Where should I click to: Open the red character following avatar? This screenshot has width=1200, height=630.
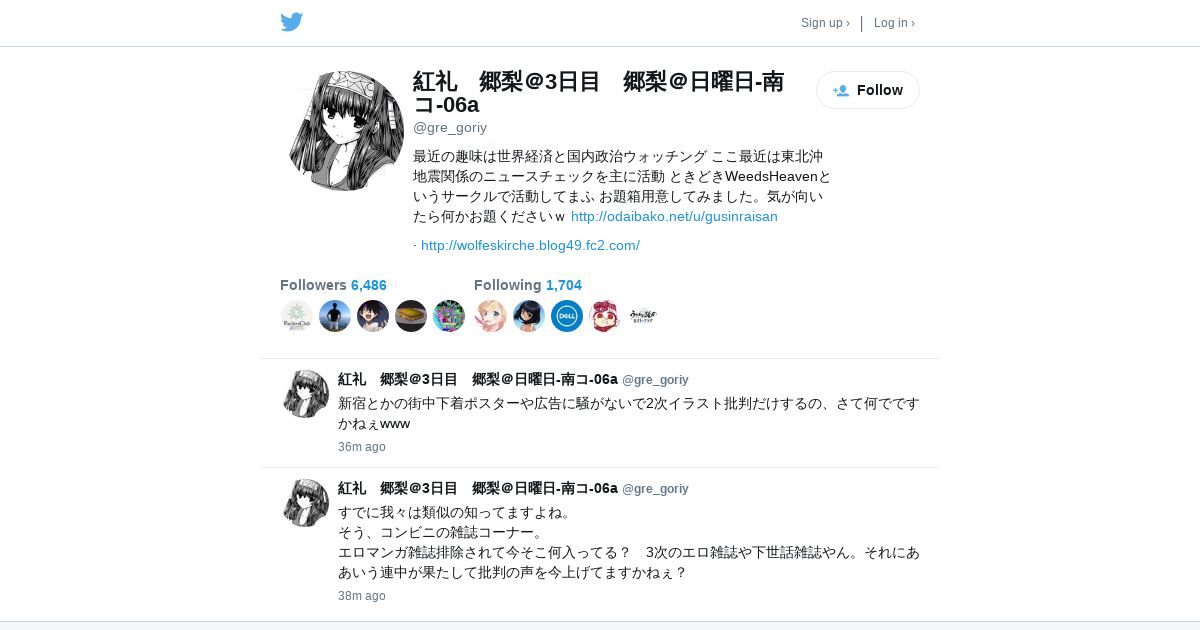[605, 316]
